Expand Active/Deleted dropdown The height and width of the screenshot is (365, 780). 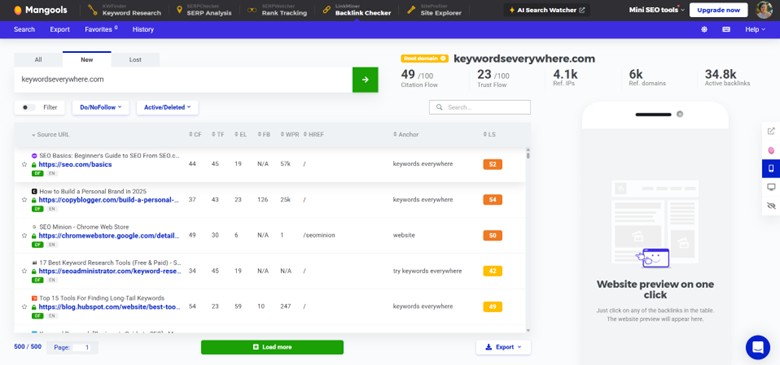point(168,107)
